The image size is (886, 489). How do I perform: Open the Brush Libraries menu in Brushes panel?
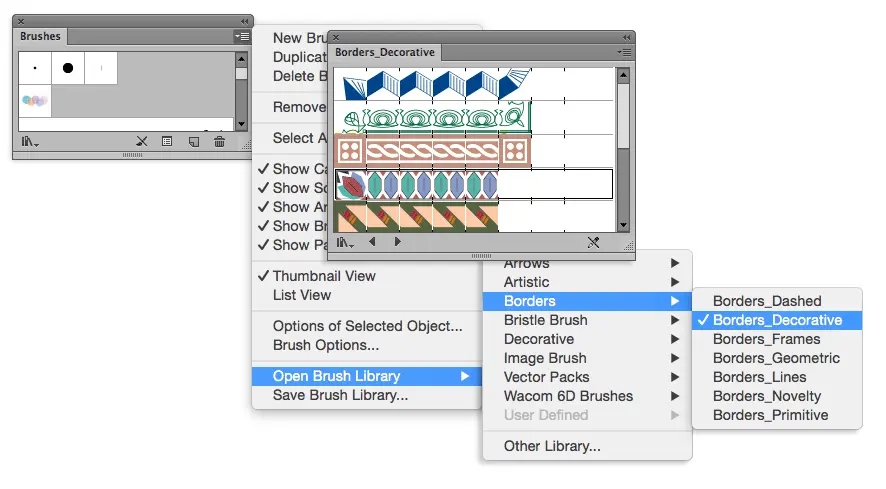tap(30, 142)
